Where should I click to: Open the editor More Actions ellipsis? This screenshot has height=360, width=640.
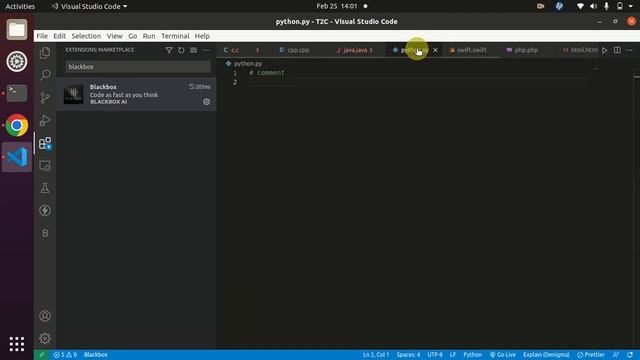(x=629, y=50)
